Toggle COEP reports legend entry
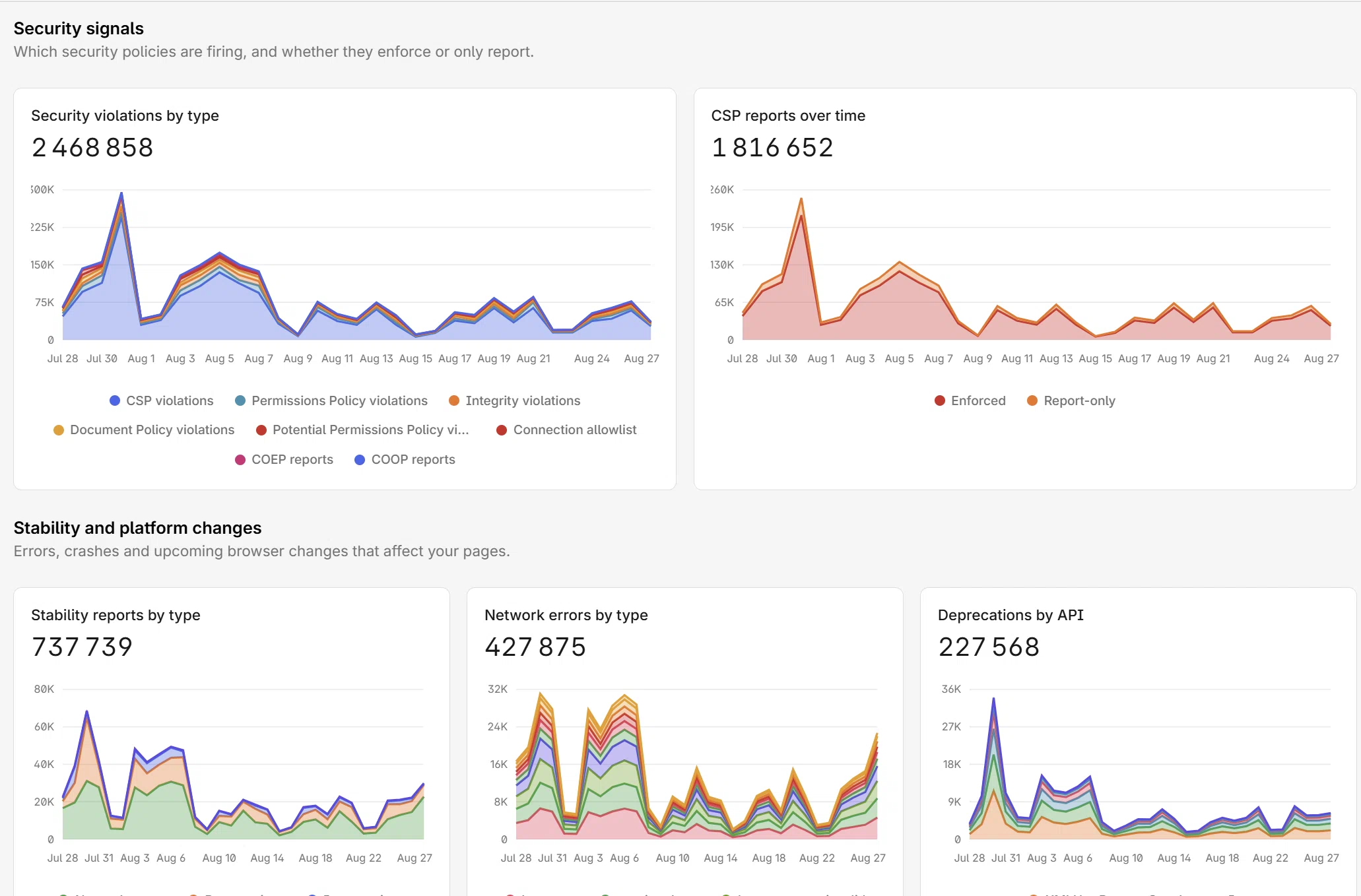 pos(284,459)
